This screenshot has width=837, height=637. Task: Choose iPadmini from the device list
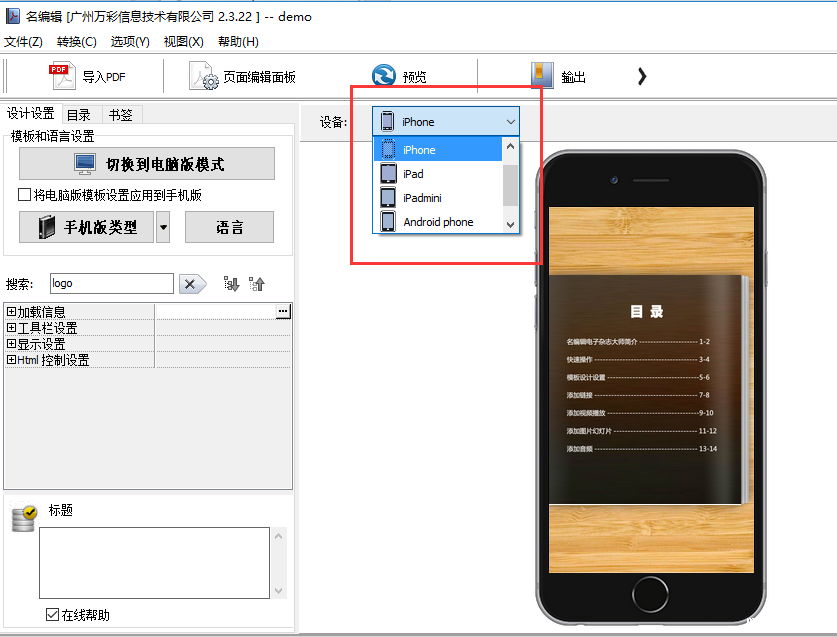422,198
